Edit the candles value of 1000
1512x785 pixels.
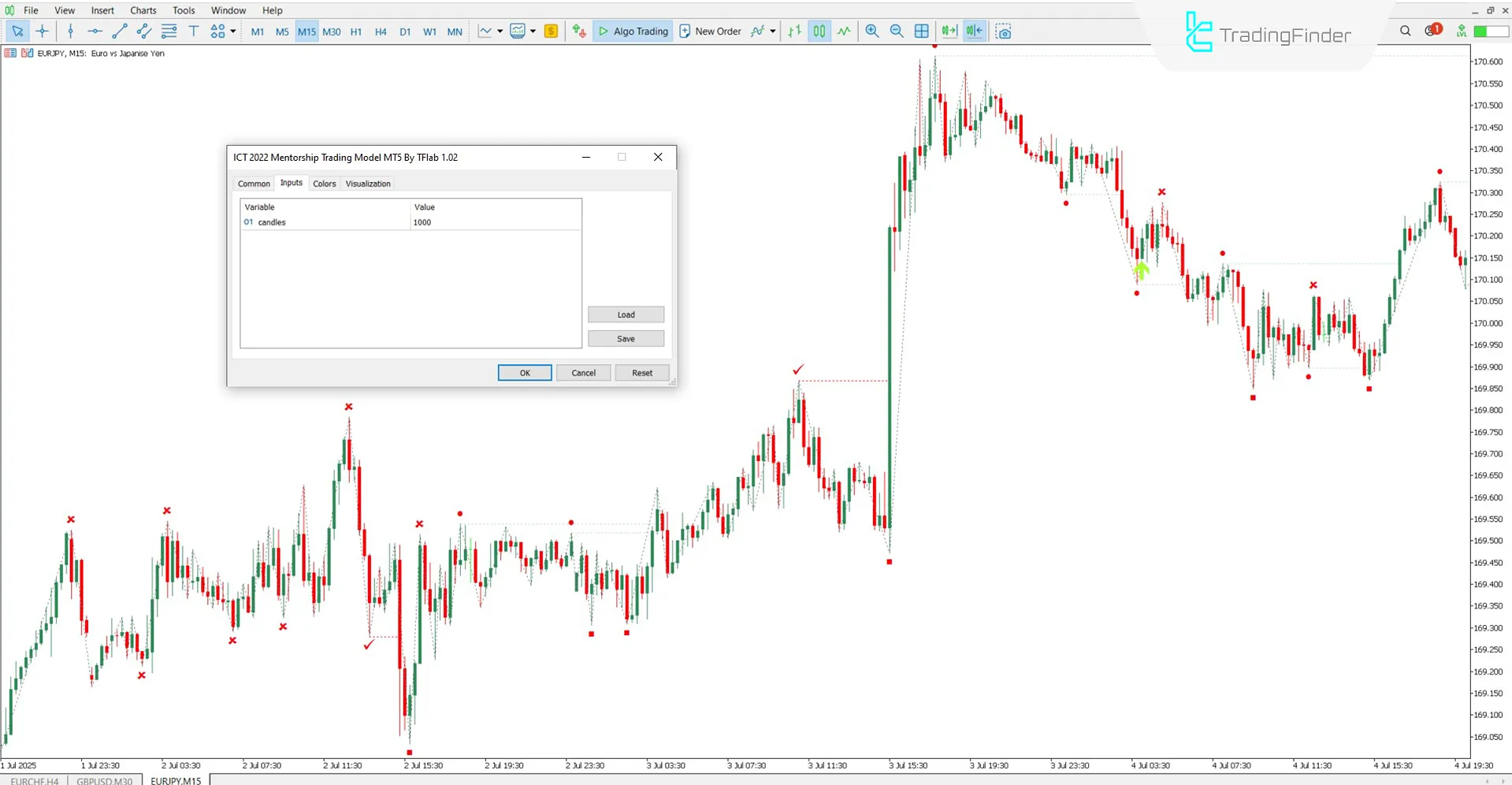click(x=422, y=222)
